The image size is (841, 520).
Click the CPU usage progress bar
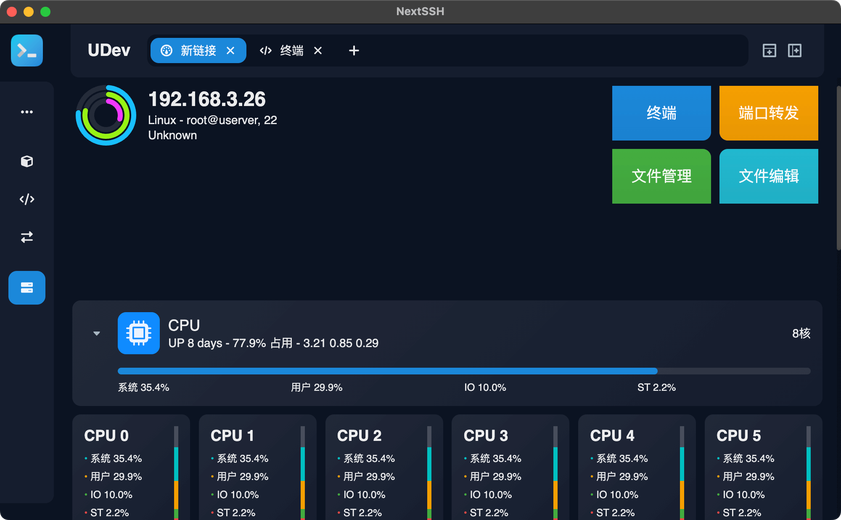(464, 371)
